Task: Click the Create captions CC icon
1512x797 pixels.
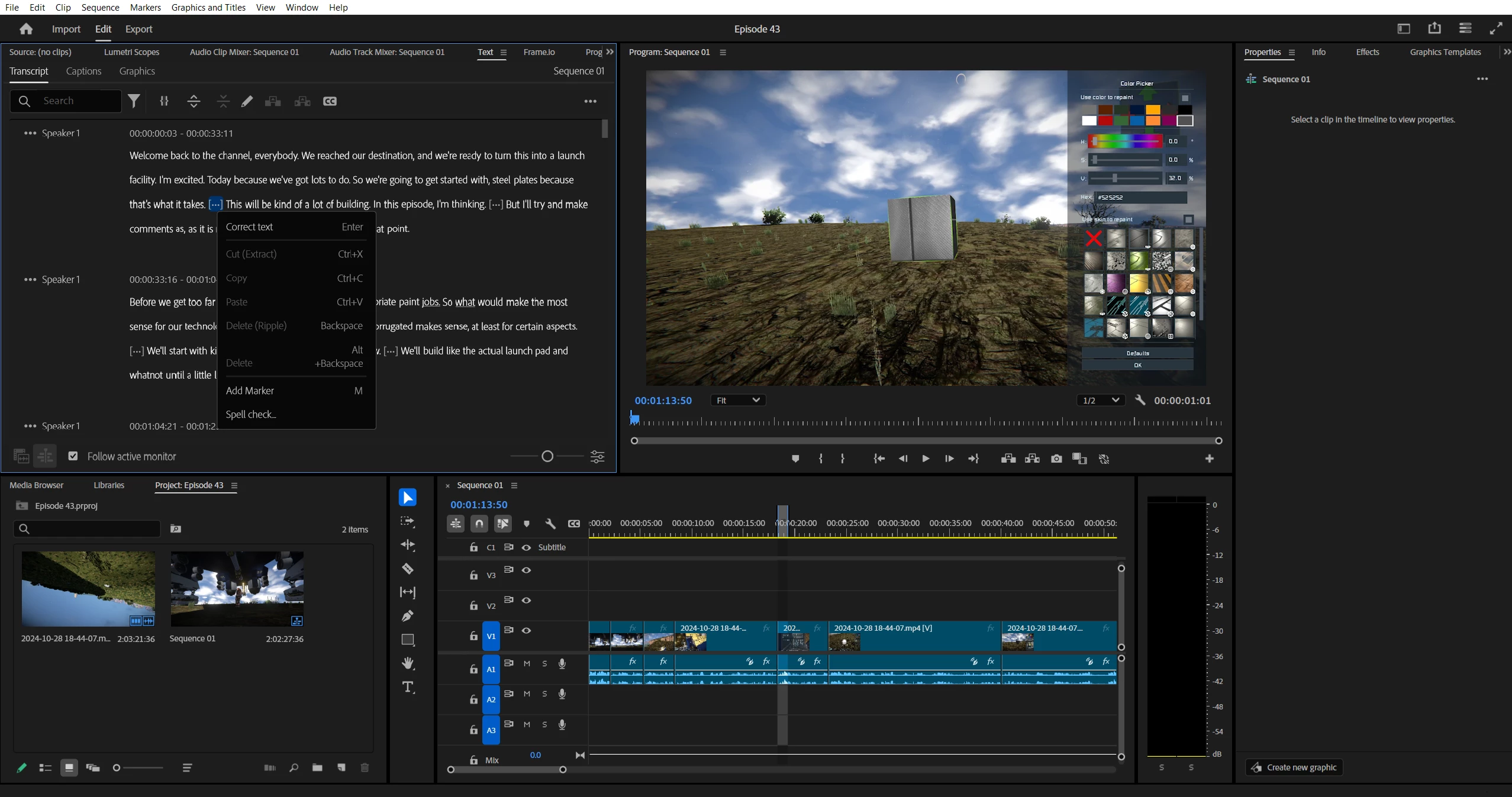Action: 330,101
